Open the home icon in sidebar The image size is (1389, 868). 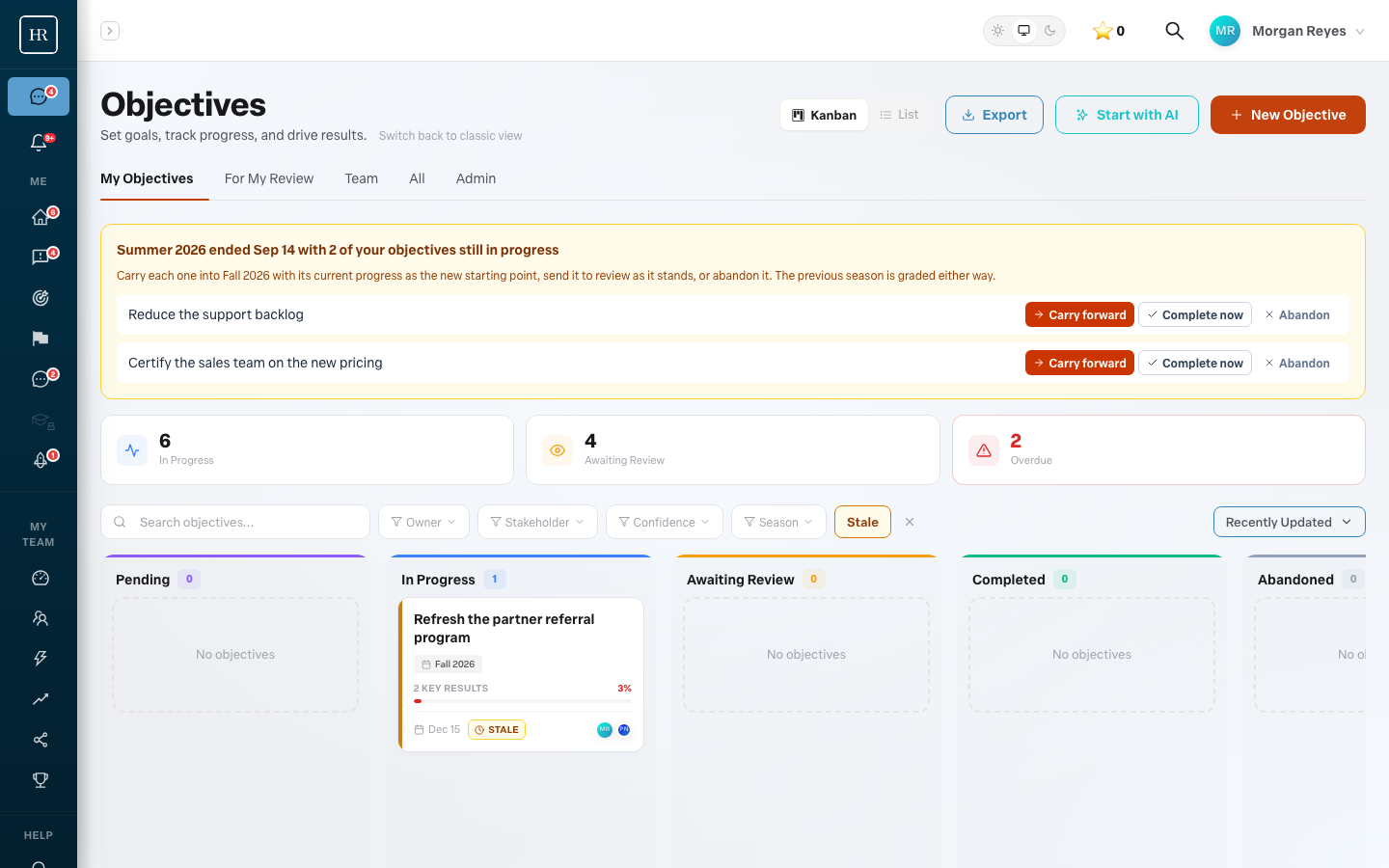pyautogui.click(x=39, y=217)
